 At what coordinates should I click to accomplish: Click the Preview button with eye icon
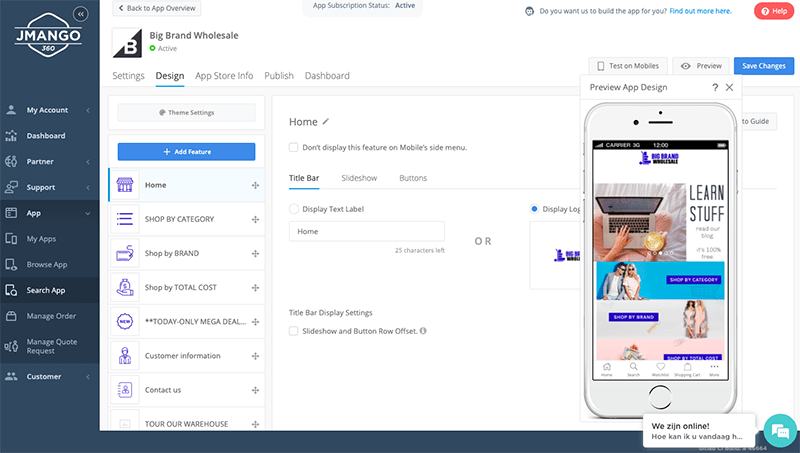702,66
